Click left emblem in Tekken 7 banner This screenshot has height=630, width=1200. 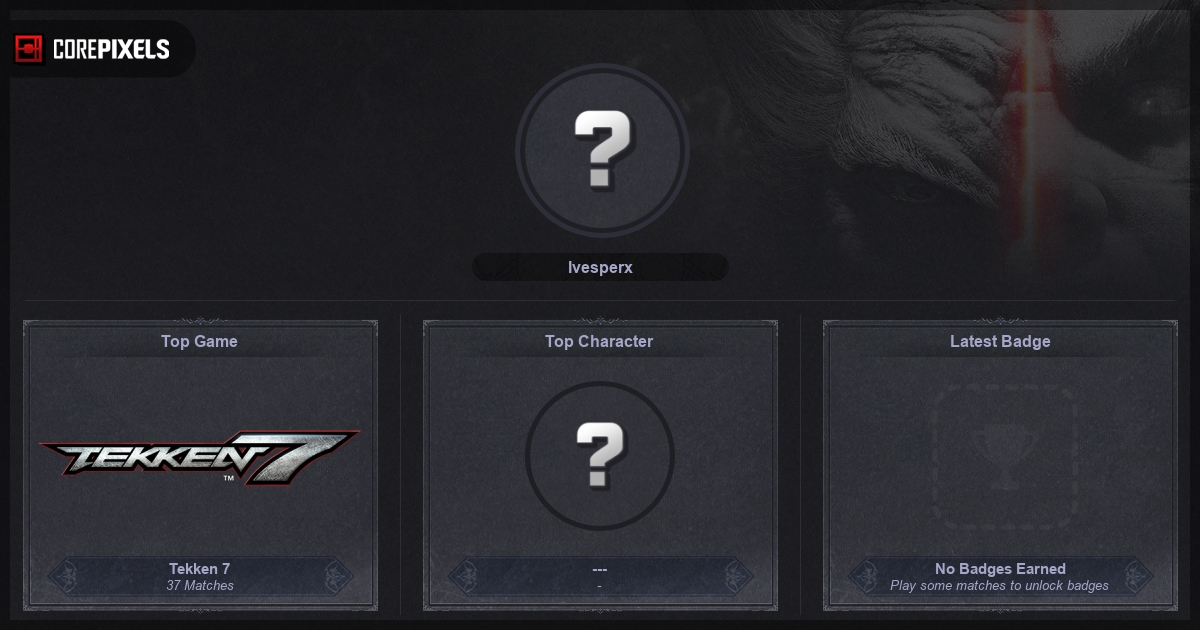(x=64, y=577)
